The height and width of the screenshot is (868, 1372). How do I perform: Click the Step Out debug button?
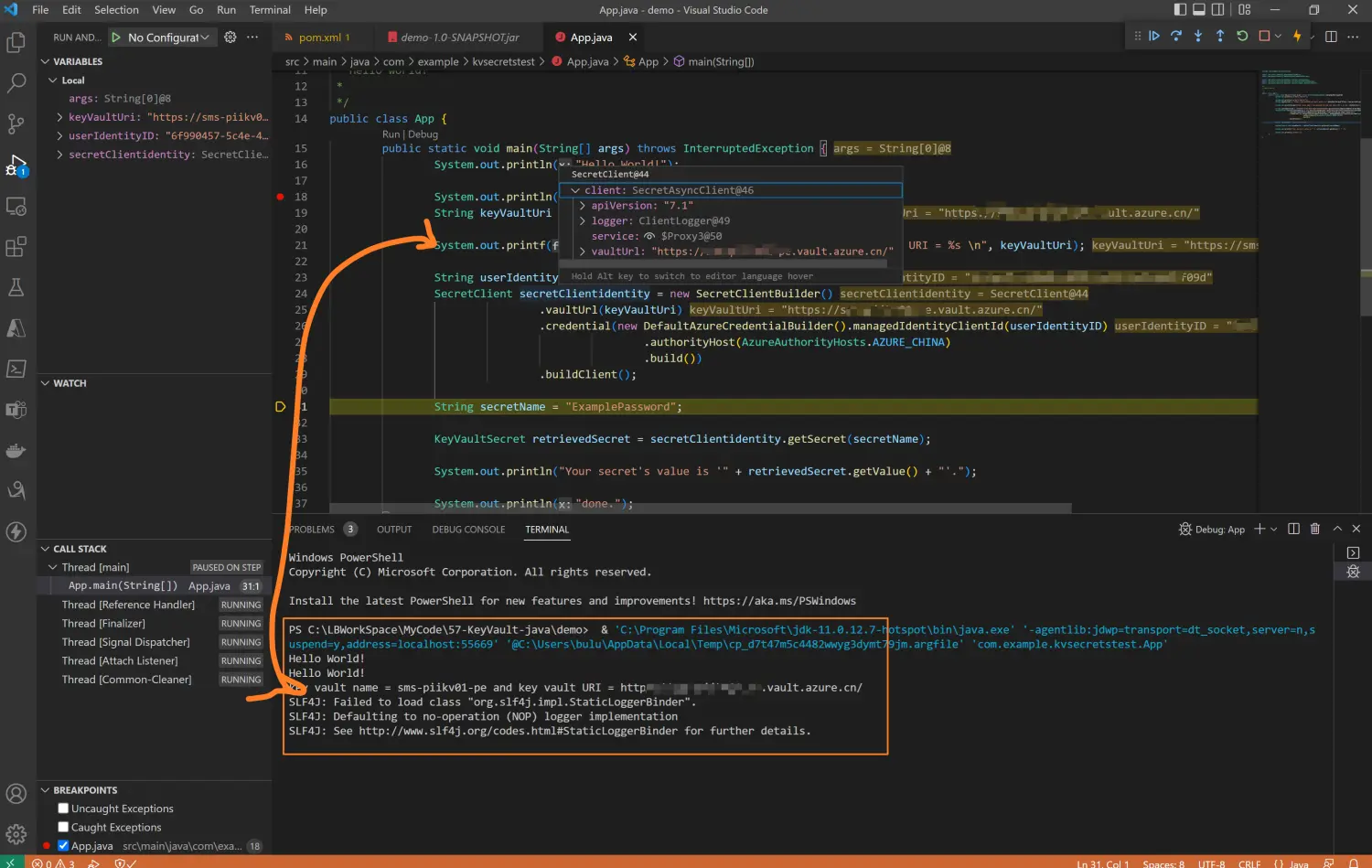click(1220, 37)
